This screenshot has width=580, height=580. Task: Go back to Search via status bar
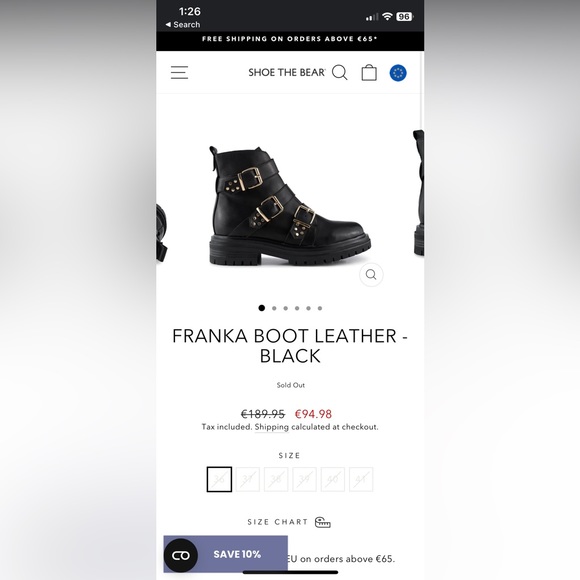click(183, 24)
